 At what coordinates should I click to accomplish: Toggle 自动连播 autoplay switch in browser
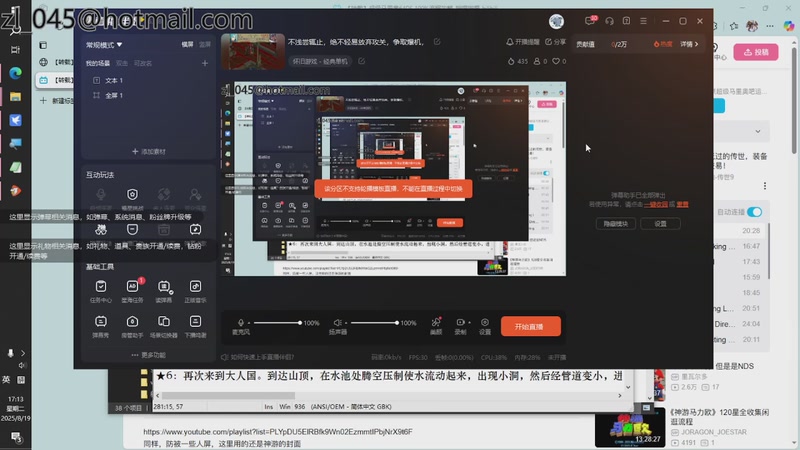pos(755,212)
